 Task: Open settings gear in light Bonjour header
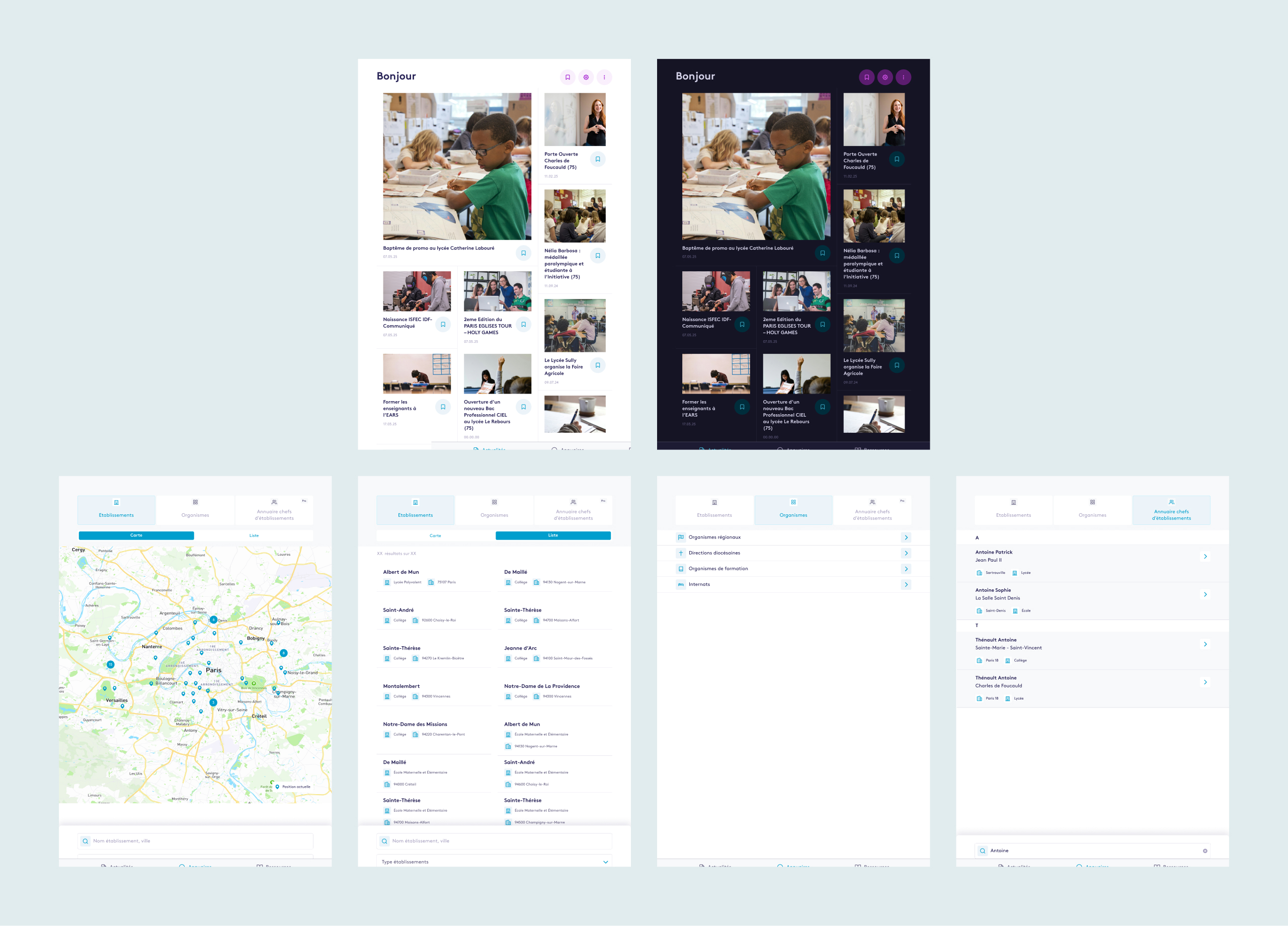pyautogui.click(x=586, y=78)
